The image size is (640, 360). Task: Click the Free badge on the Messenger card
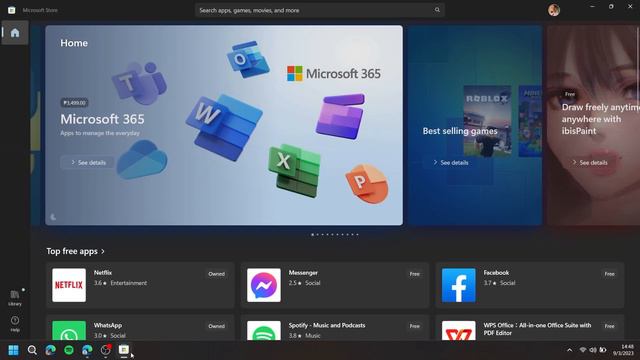pos(415,274)
